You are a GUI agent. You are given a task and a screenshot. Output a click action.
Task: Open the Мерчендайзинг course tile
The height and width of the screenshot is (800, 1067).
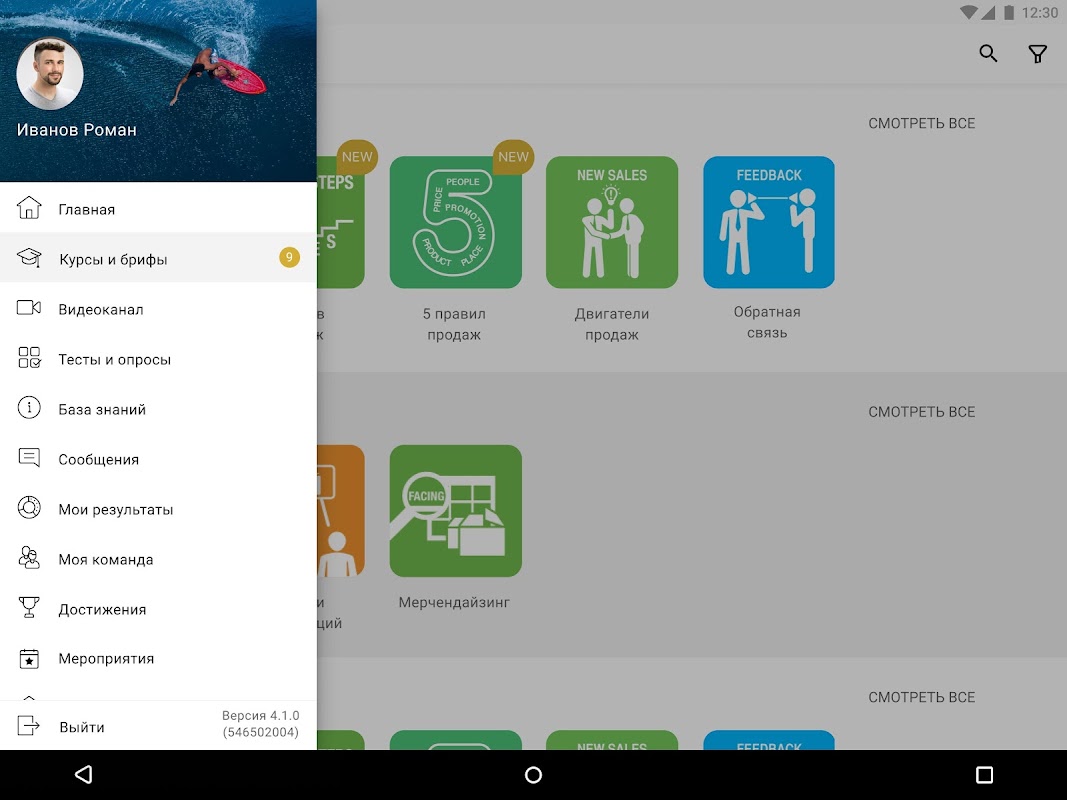[x=455, y=511]
